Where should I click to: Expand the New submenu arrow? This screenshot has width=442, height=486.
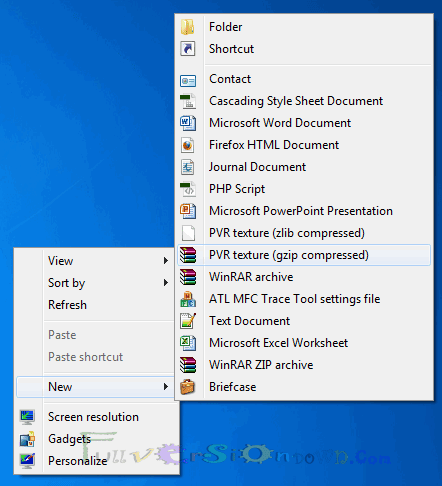point(166,387)
